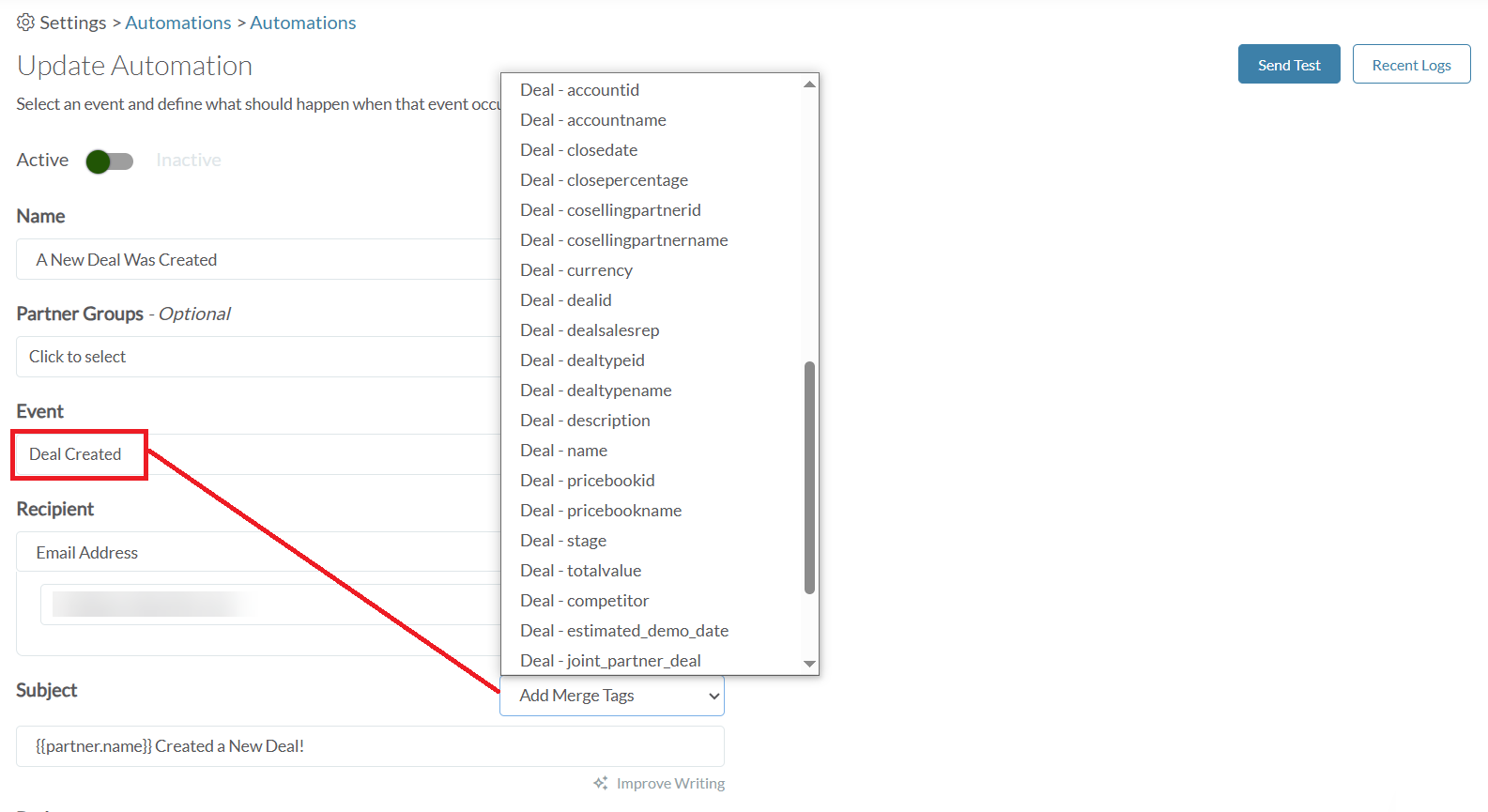Click the Send Test button

[1289, 65]
